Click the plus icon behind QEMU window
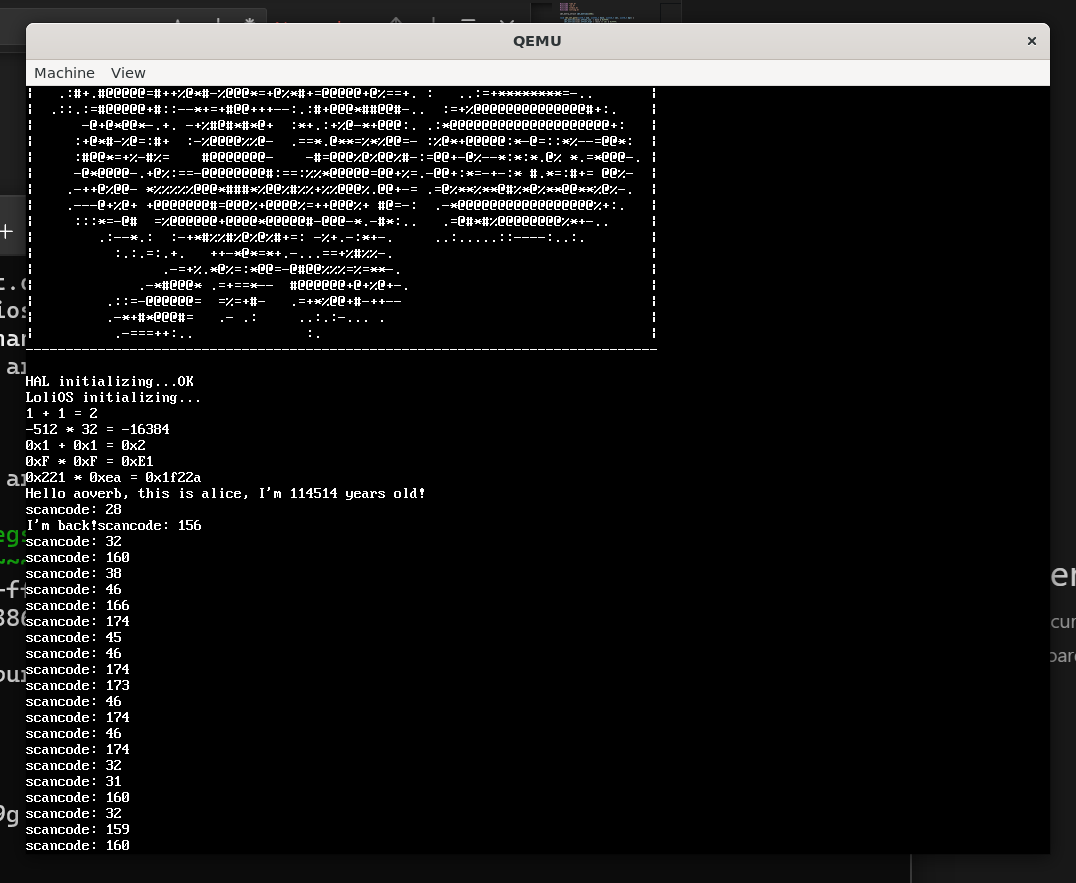This screenshot has width=1076, height=883. (7, 232)
